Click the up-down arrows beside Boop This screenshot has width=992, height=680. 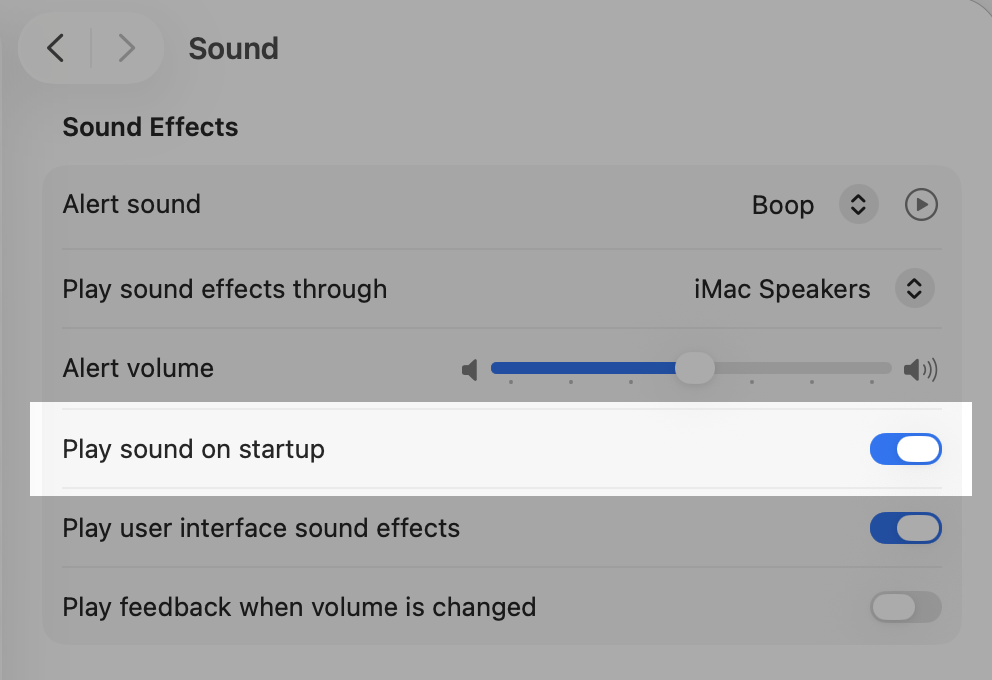(857, 205)
